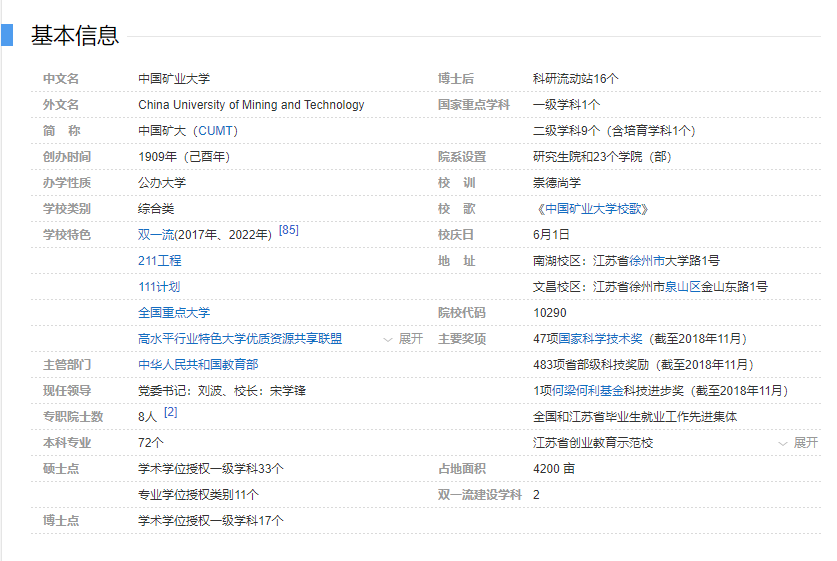The height and width of the screenshot is (561, 837).
Task: Open the 111计划 link
Action: pyautogui.click(x=160, y=287)
